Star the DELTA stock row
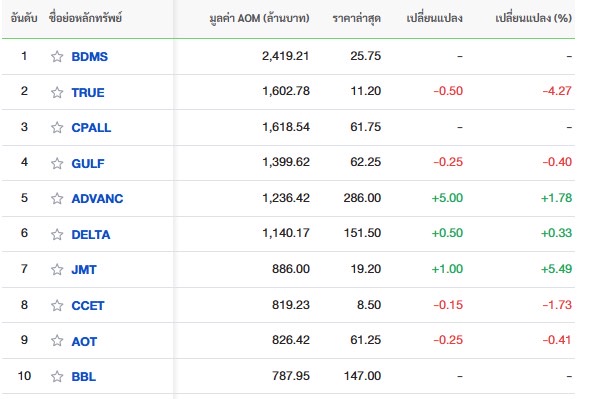Image resolution: width=593 pixels, height=399 pixels. coord(57,234)
